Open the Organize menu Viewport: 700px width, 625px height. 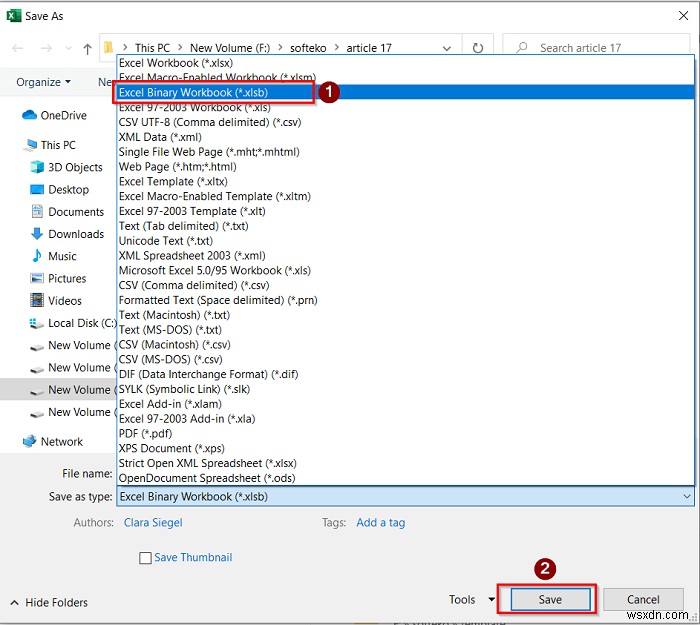[x=43, y=82]
